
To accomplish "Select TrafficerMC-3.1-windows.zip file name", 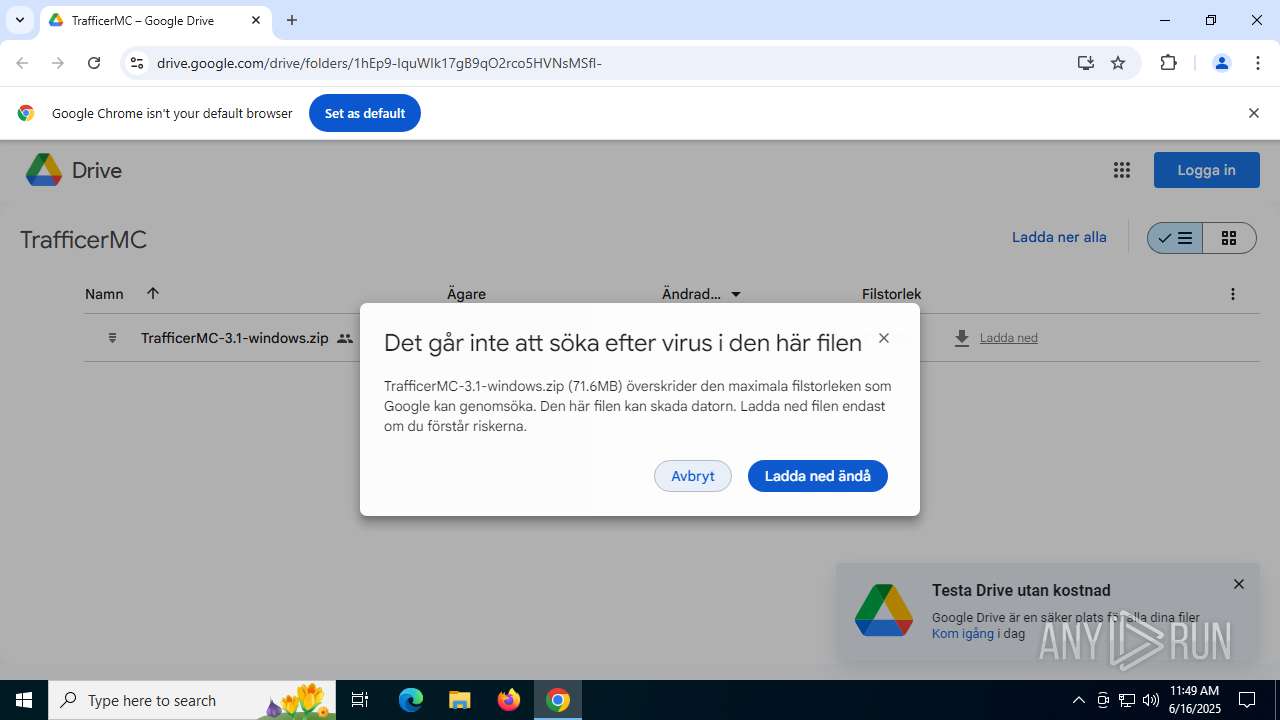I will point(235,338).
